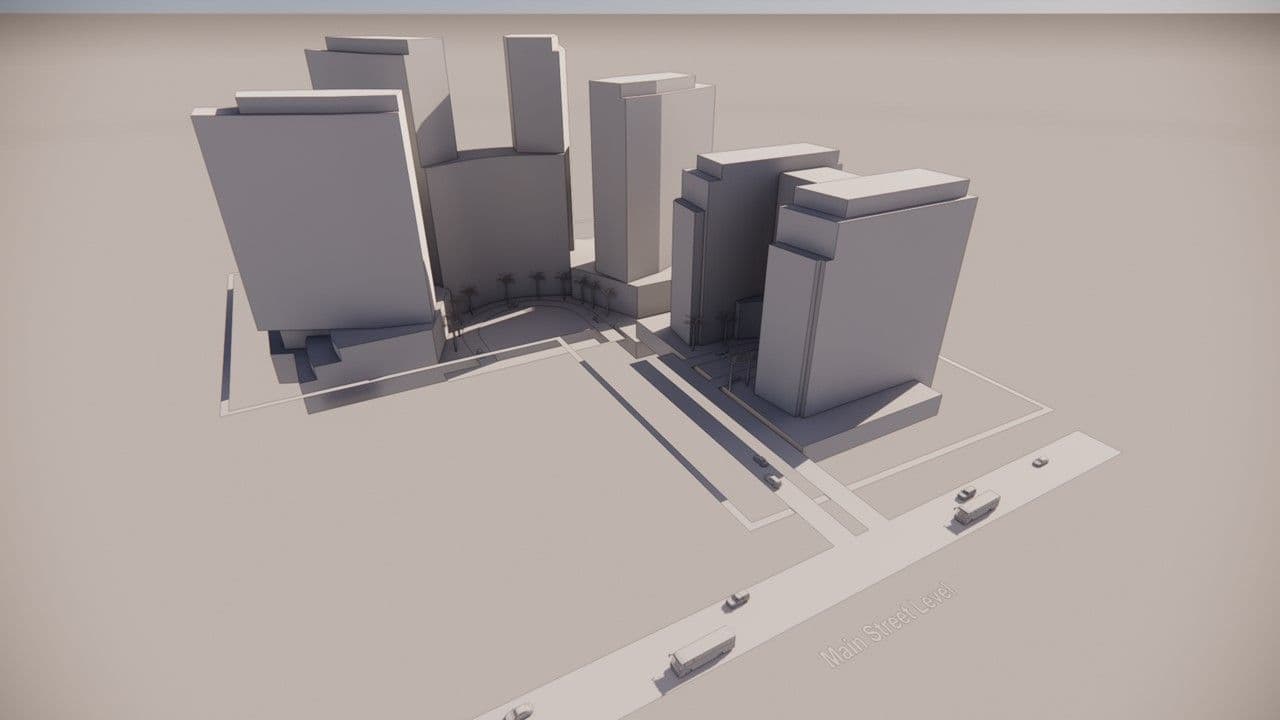The width and height of the screenshot is (1280, 720).
Task: Select the car cut off at the bottom edge
Action: coord(518,712)
